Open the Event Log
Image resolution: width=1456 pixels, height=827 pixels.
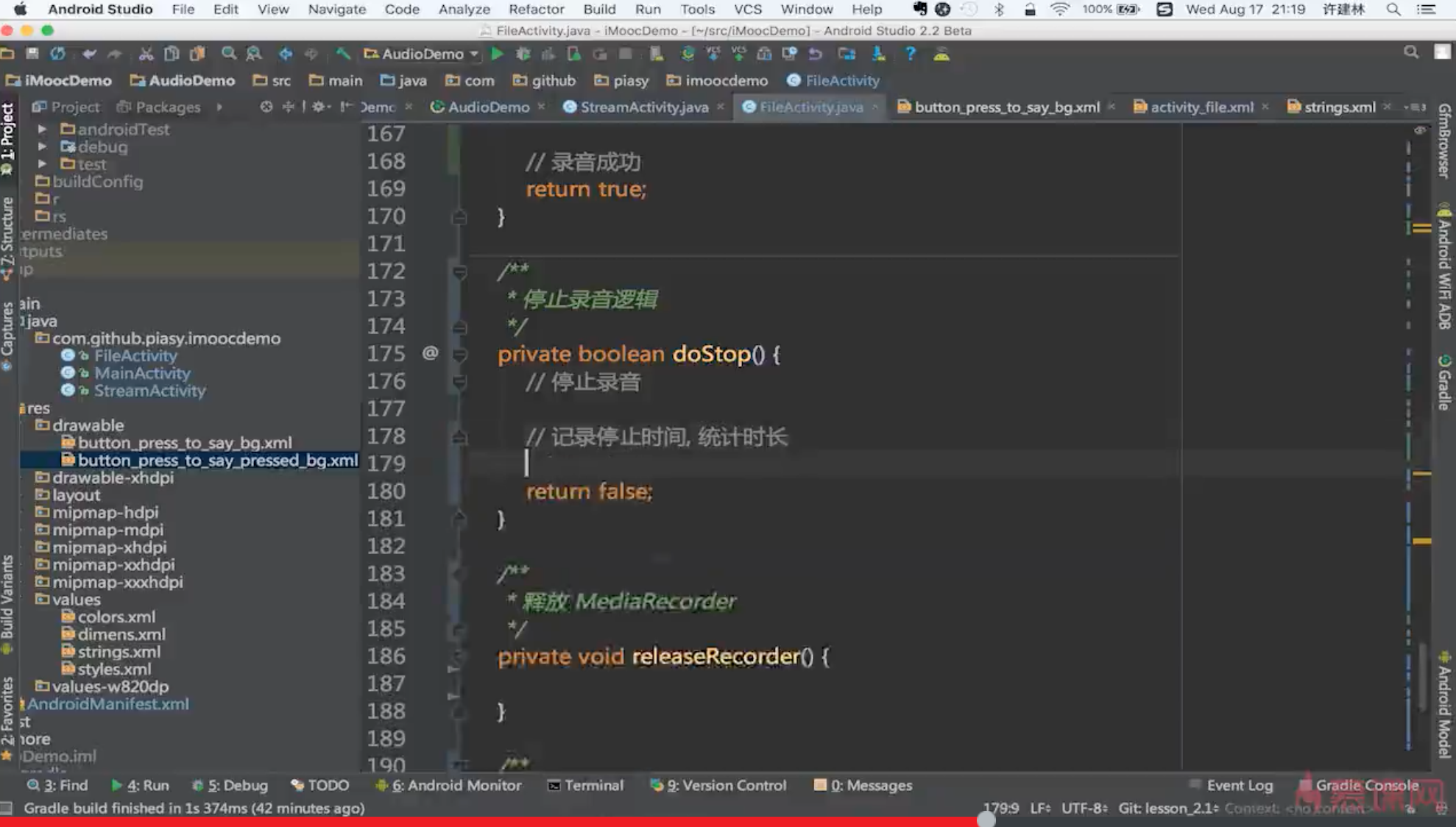click(x=1240, y=785)
